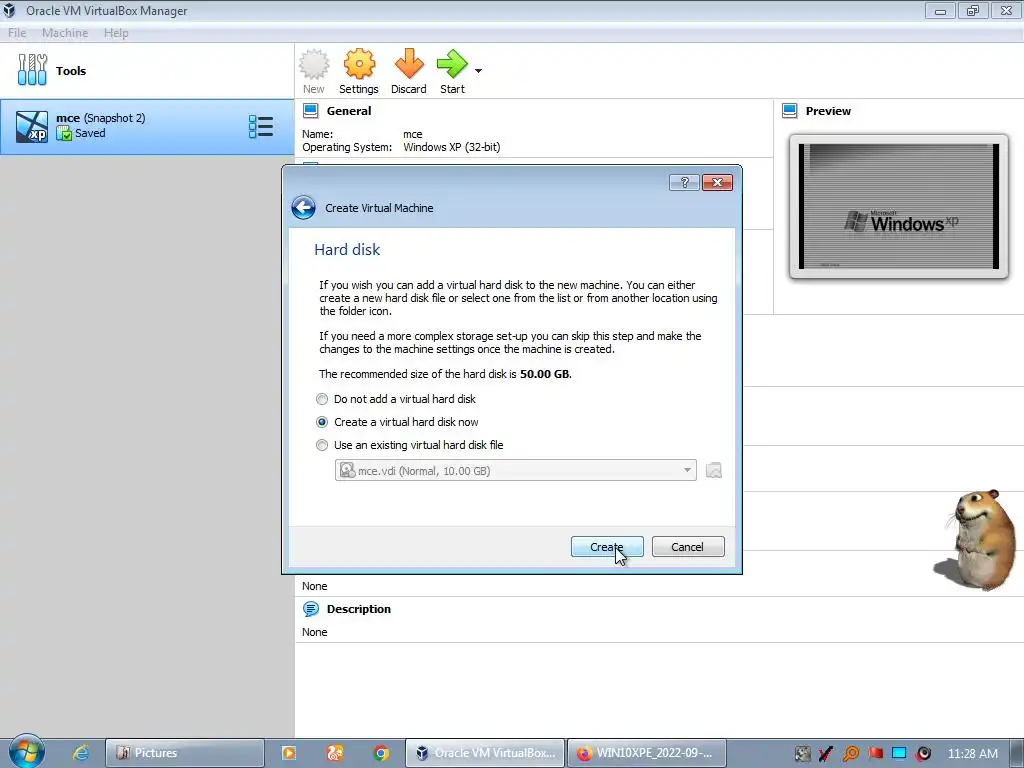Click the Create button in the dialog

(607, 547)
